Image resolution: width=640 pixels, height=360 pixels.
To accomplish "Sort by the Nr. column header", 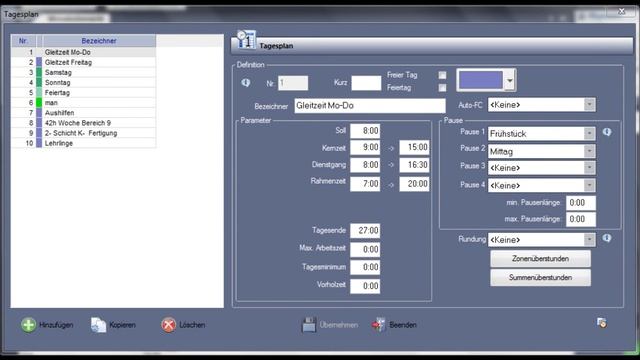I will 24,41.
